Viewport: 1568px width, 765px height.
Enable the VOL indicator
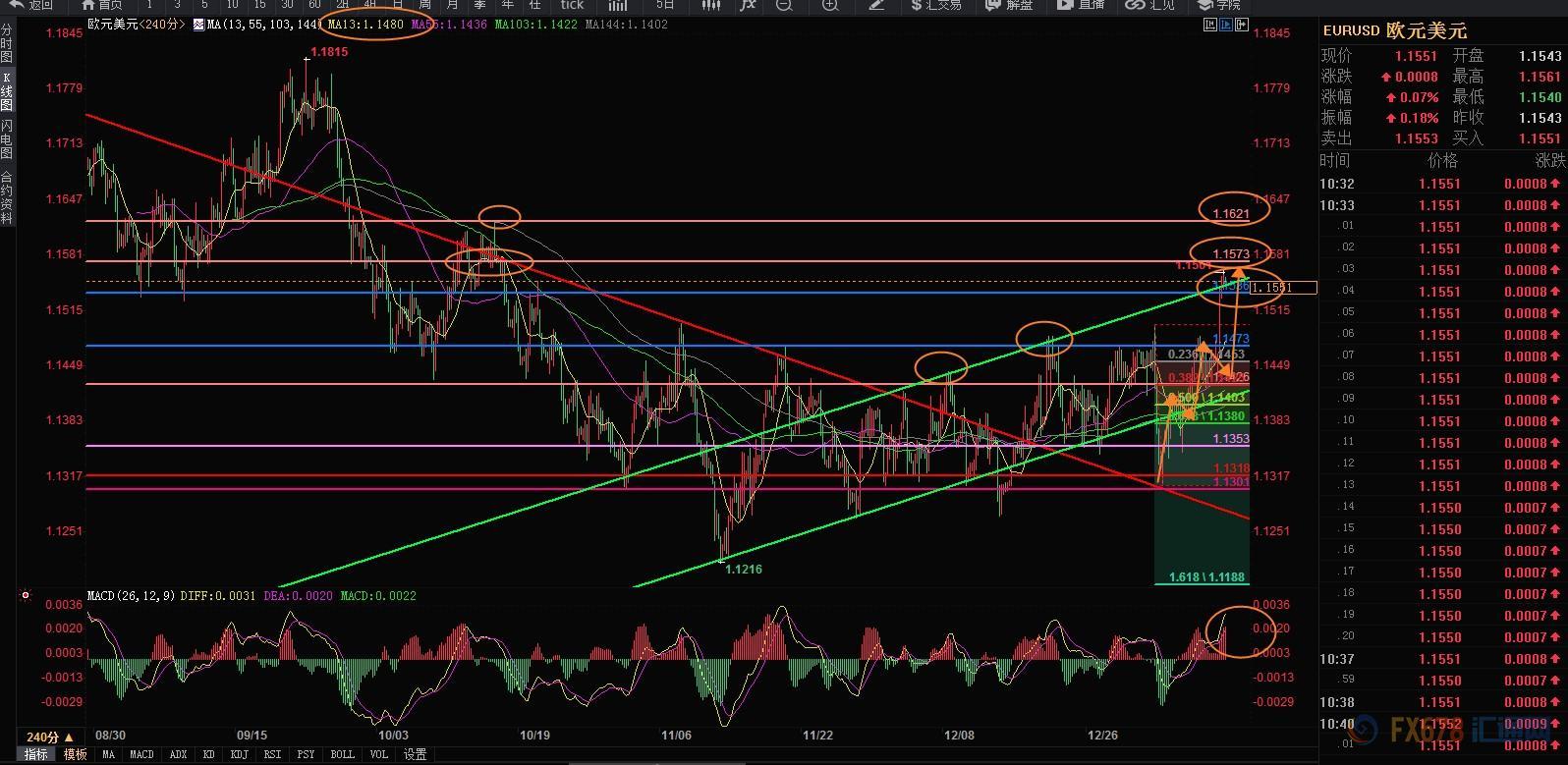(x=379, y=754)
